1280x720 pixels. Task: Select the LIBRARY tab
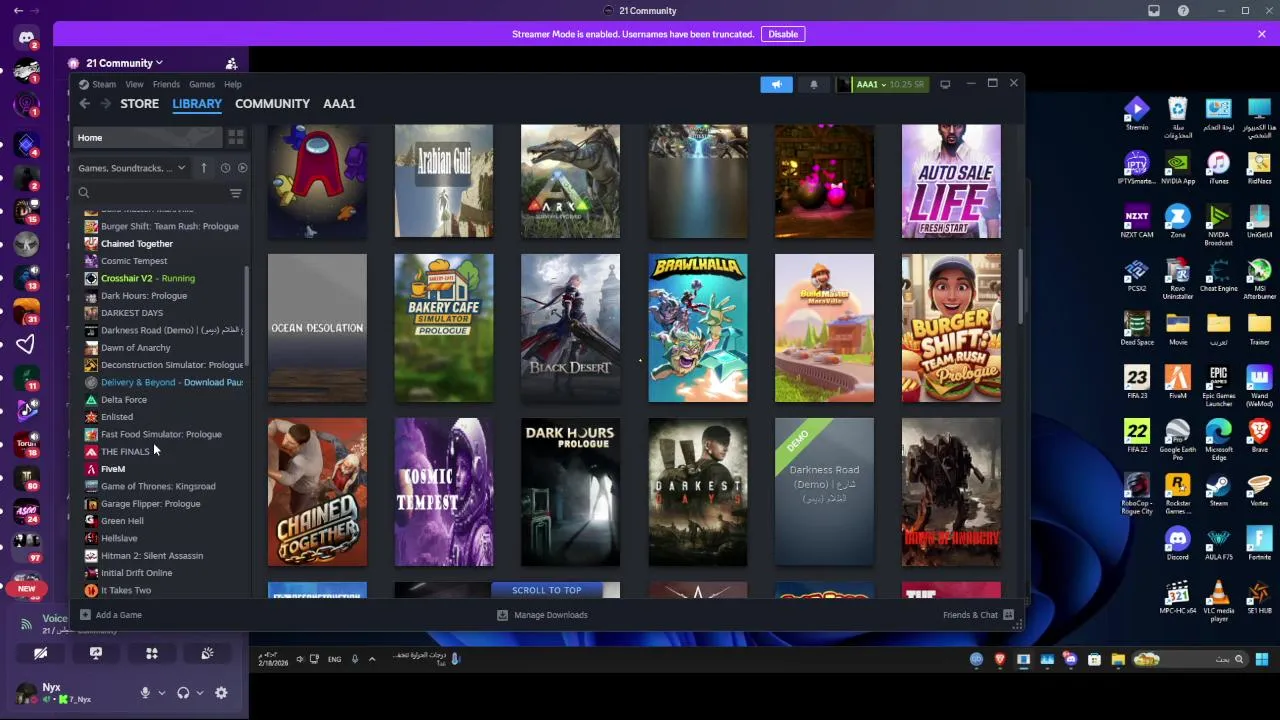[197, 104]
